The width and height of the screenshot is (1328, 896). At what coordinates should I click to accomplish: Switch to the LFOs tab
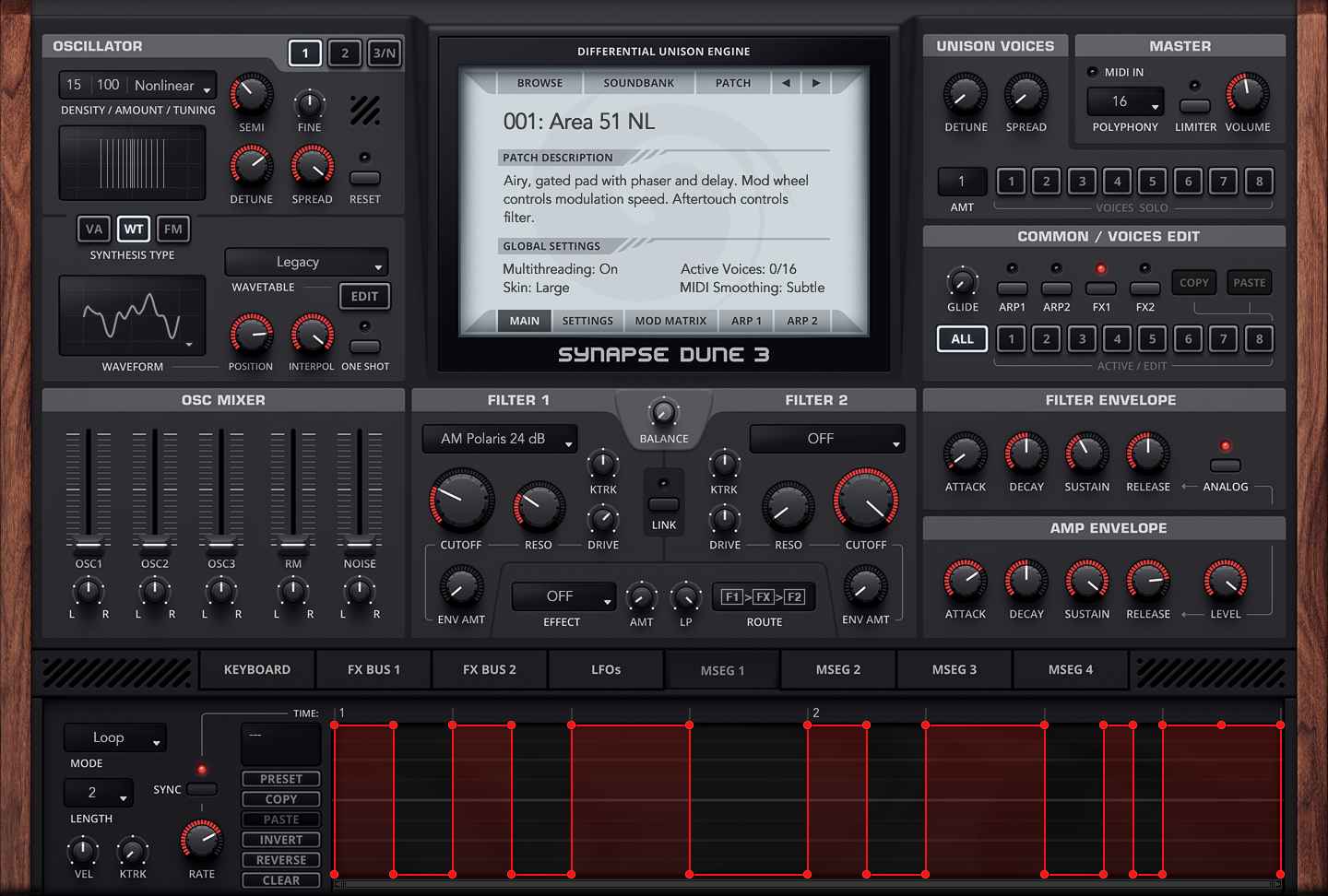tap(606, 669)
